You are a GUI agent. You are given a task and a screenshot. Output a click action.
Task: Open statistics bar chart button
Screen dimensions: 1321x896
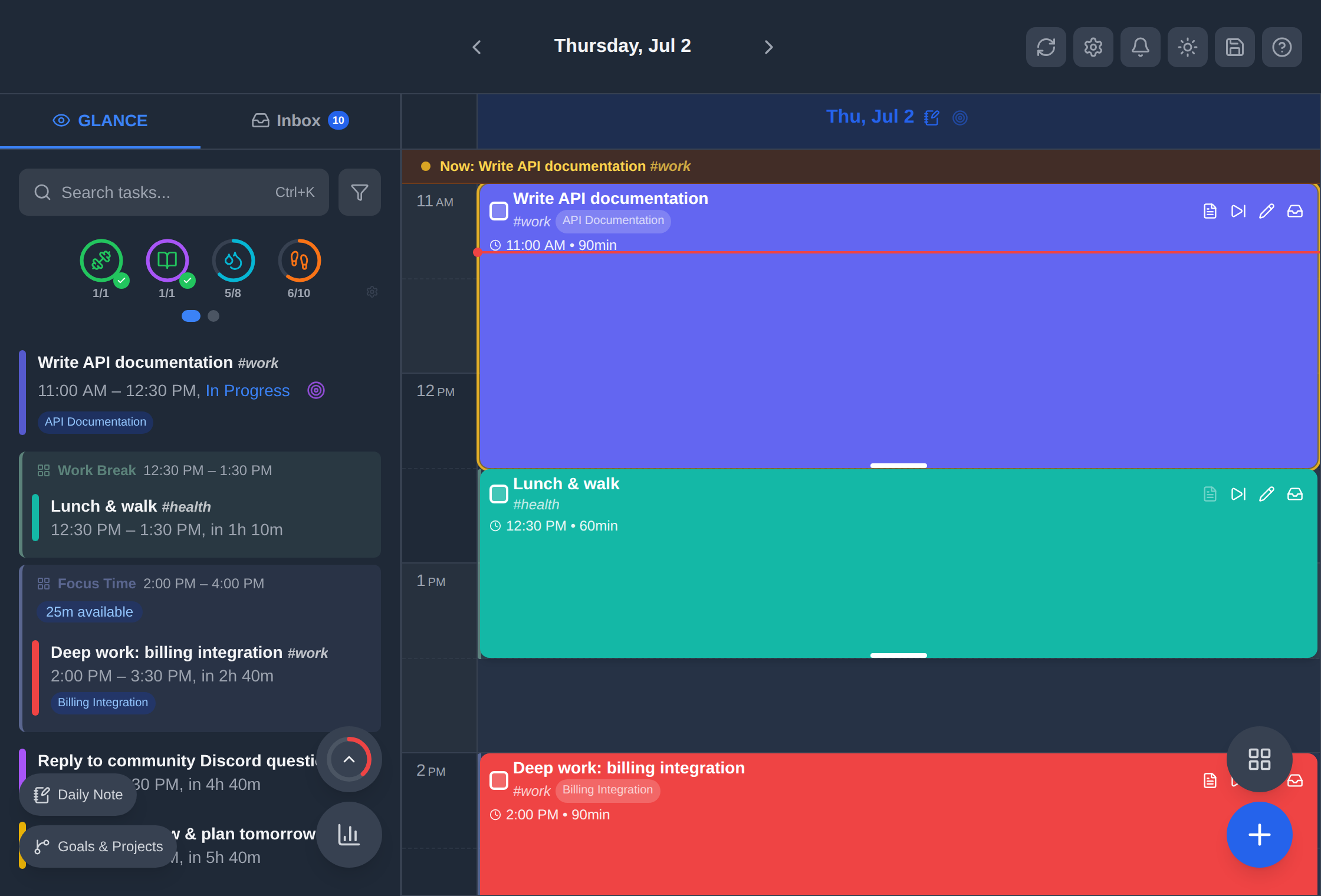click(349, 835)
